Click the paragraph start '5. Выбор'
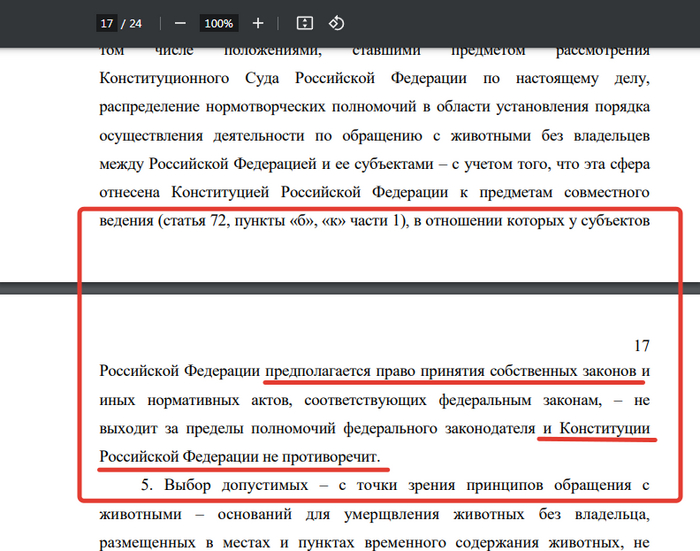The width and height of the screenshot is (700, 551). [x=175, y=485]
